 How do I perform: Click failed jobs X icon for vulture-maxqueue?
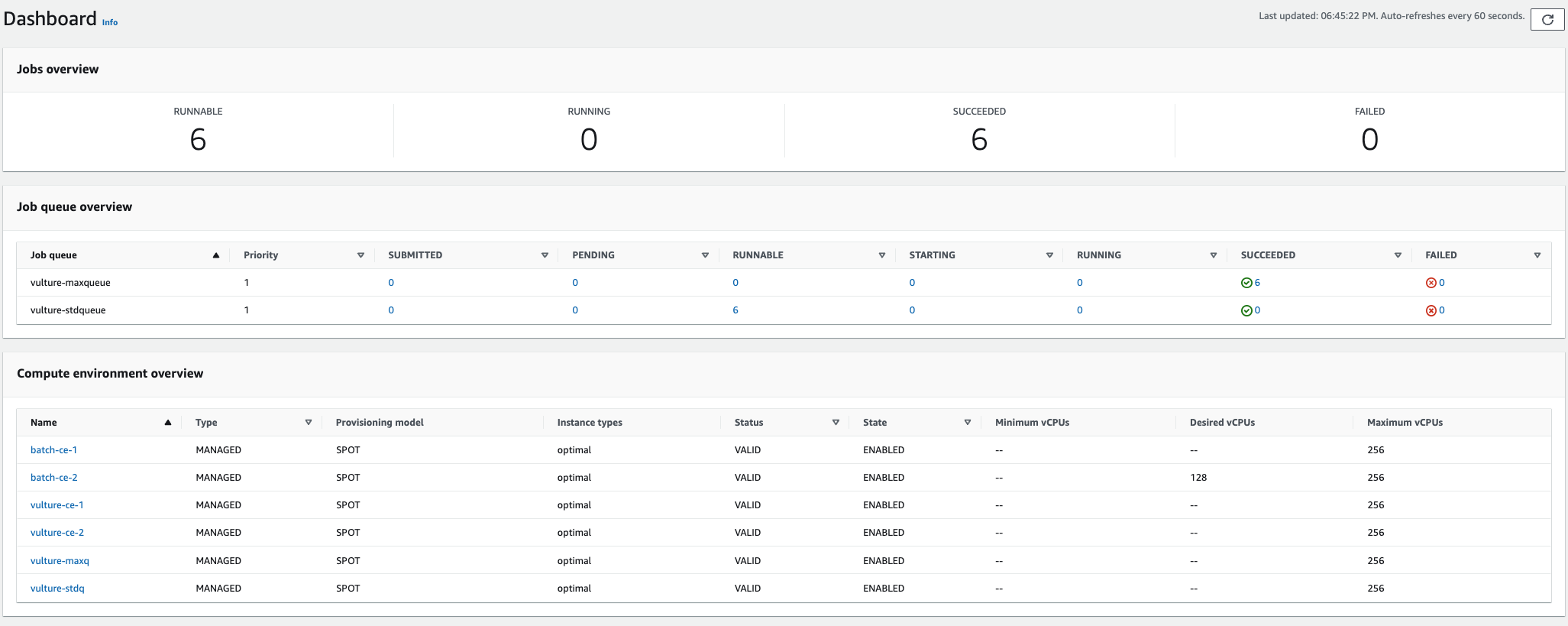[1431, 283]
